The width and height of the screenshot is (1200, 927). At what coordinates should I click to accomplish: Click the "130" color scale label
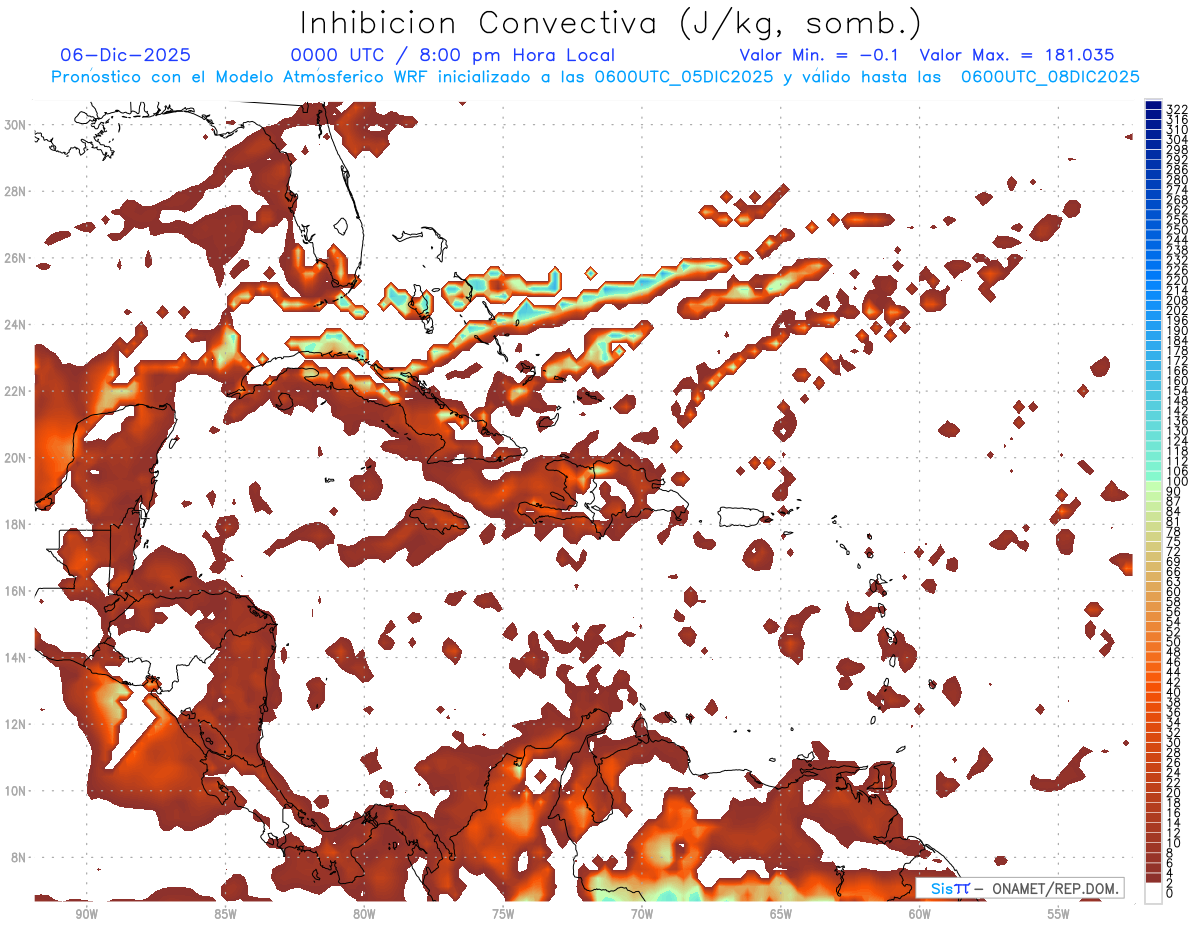[1177, 430]
